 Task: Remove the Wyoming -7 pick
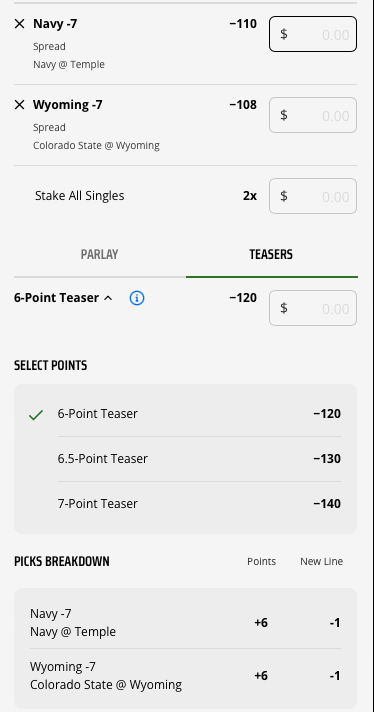coord(19,105)
